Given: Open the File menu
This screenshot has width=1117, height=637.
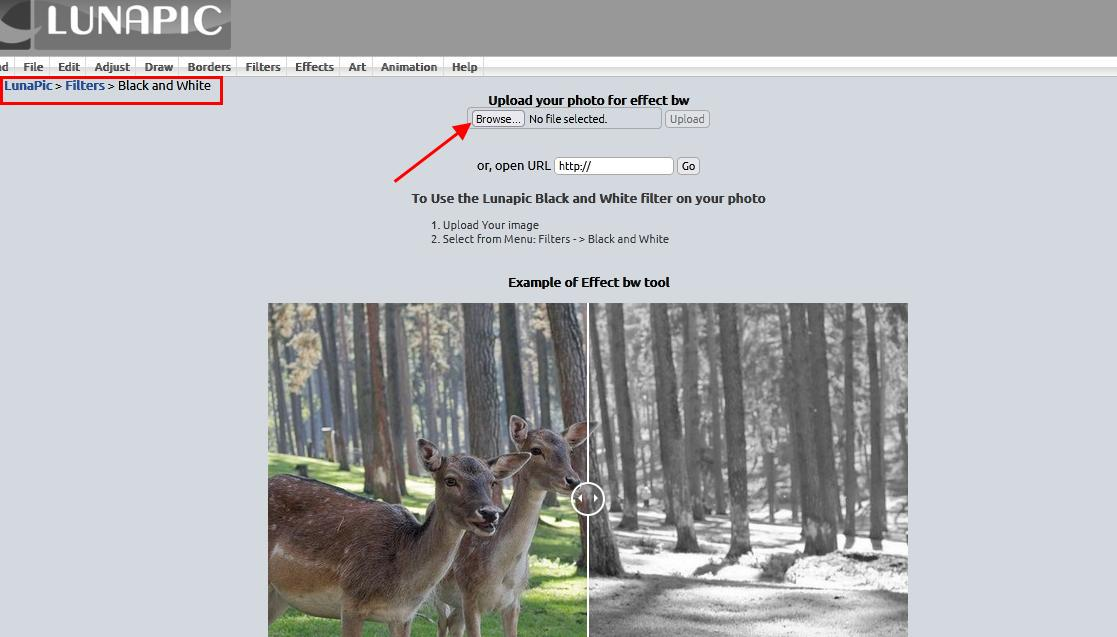Looking at the screenshot, I should tap(33, 67).
